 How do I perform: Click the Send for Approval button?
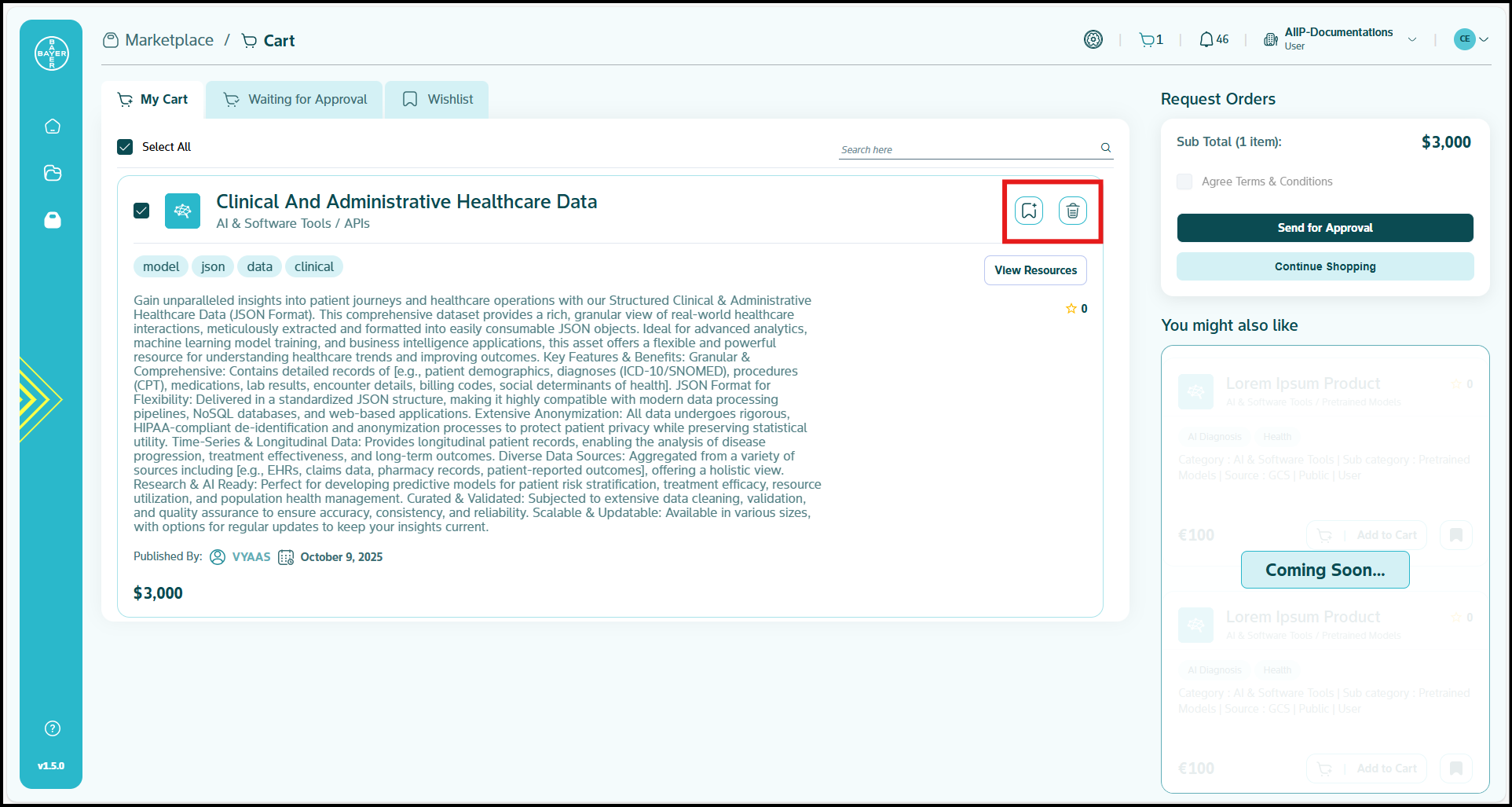click(1325, 228)
